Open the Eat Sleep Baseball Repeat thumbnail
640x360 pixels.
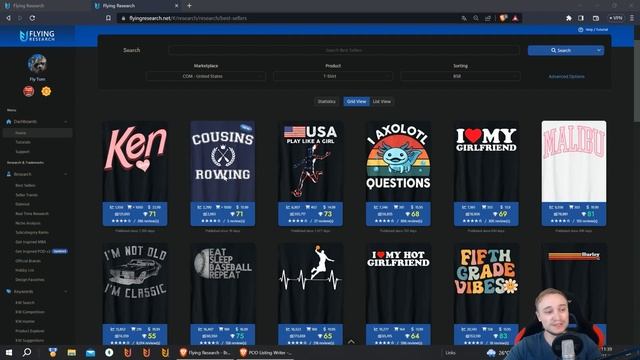222,283
